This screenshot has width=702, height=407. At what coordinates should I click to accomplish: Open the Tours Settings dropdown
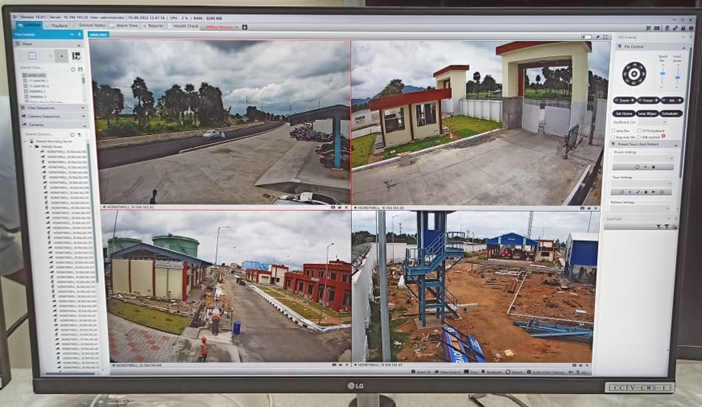(642, 184)
